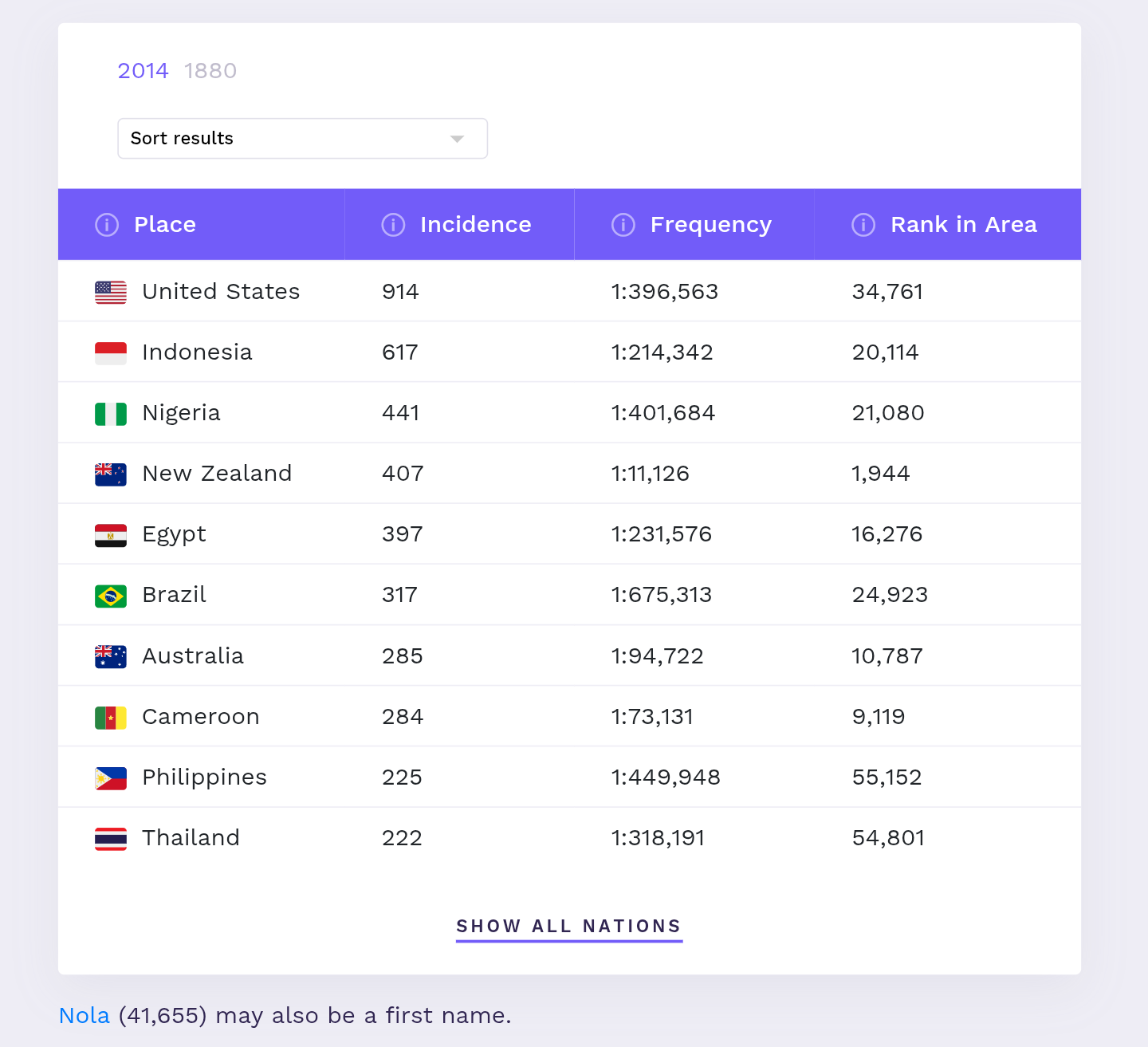Select the Indonesia place name
Image resolution: width=1148 pixels, height=1047 pixels.
[x=197, y=352]
